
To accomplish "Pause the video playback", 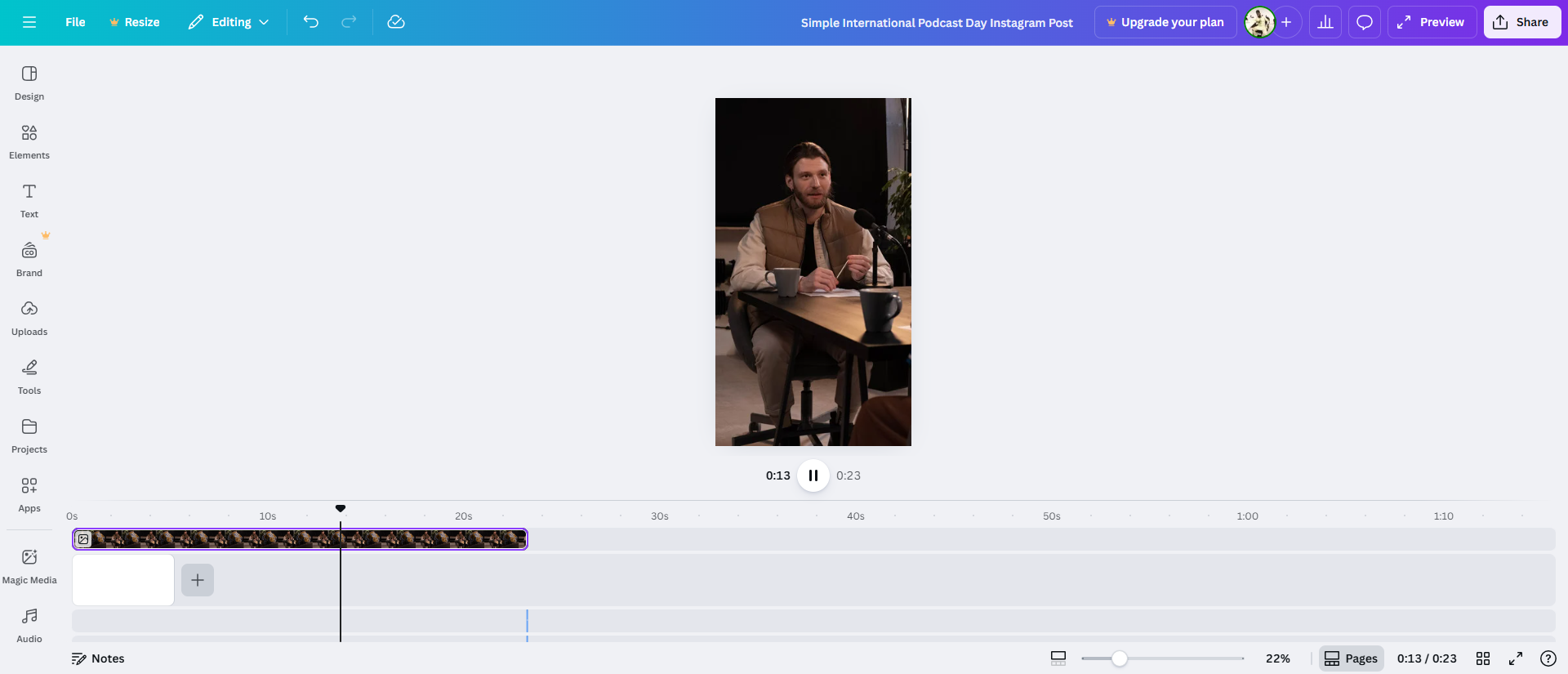I will tap(813, 475).
